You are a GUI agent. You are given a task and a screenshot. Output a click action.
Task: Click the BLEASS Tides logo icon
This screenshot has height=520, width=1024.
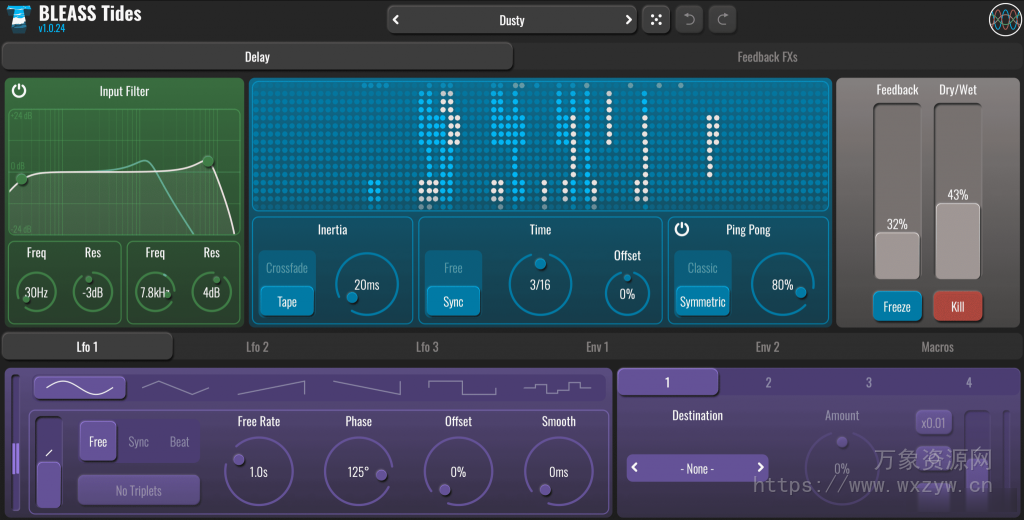click(18, 19)
